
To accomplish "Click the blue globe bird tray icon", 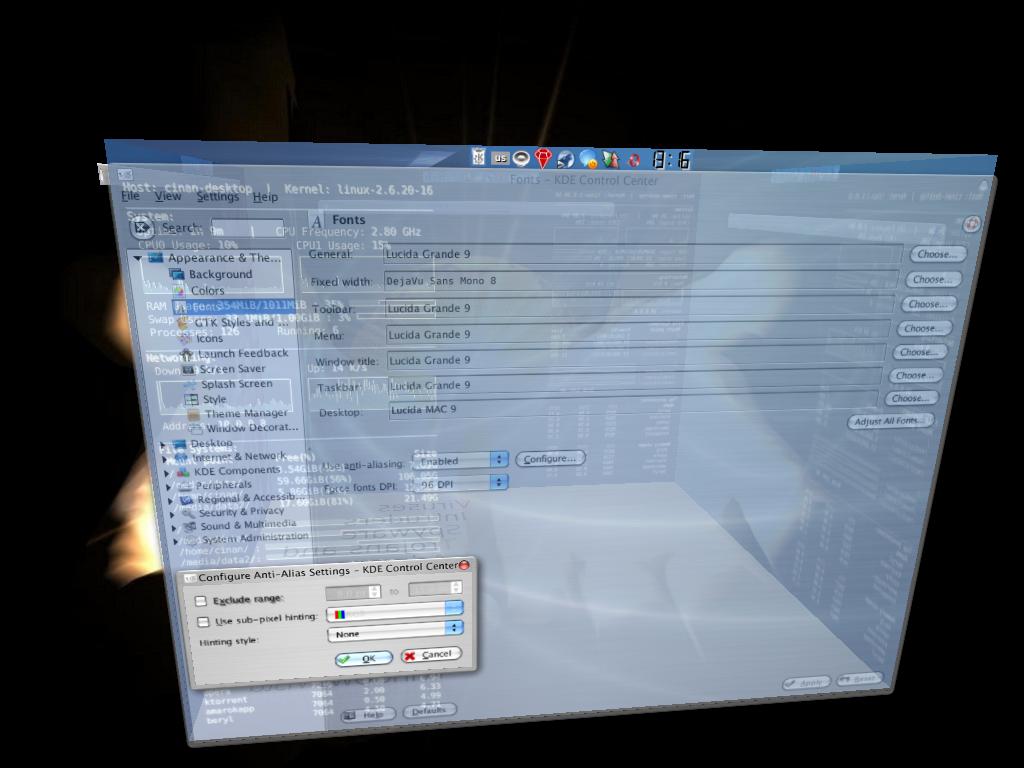I will [565, 159].
